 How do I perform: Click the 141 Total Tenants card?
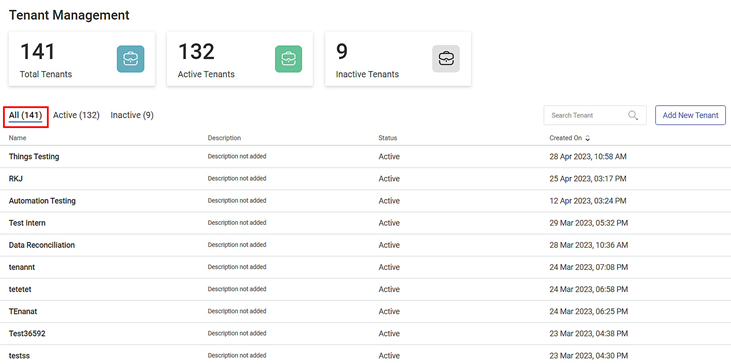coord(82,59)
